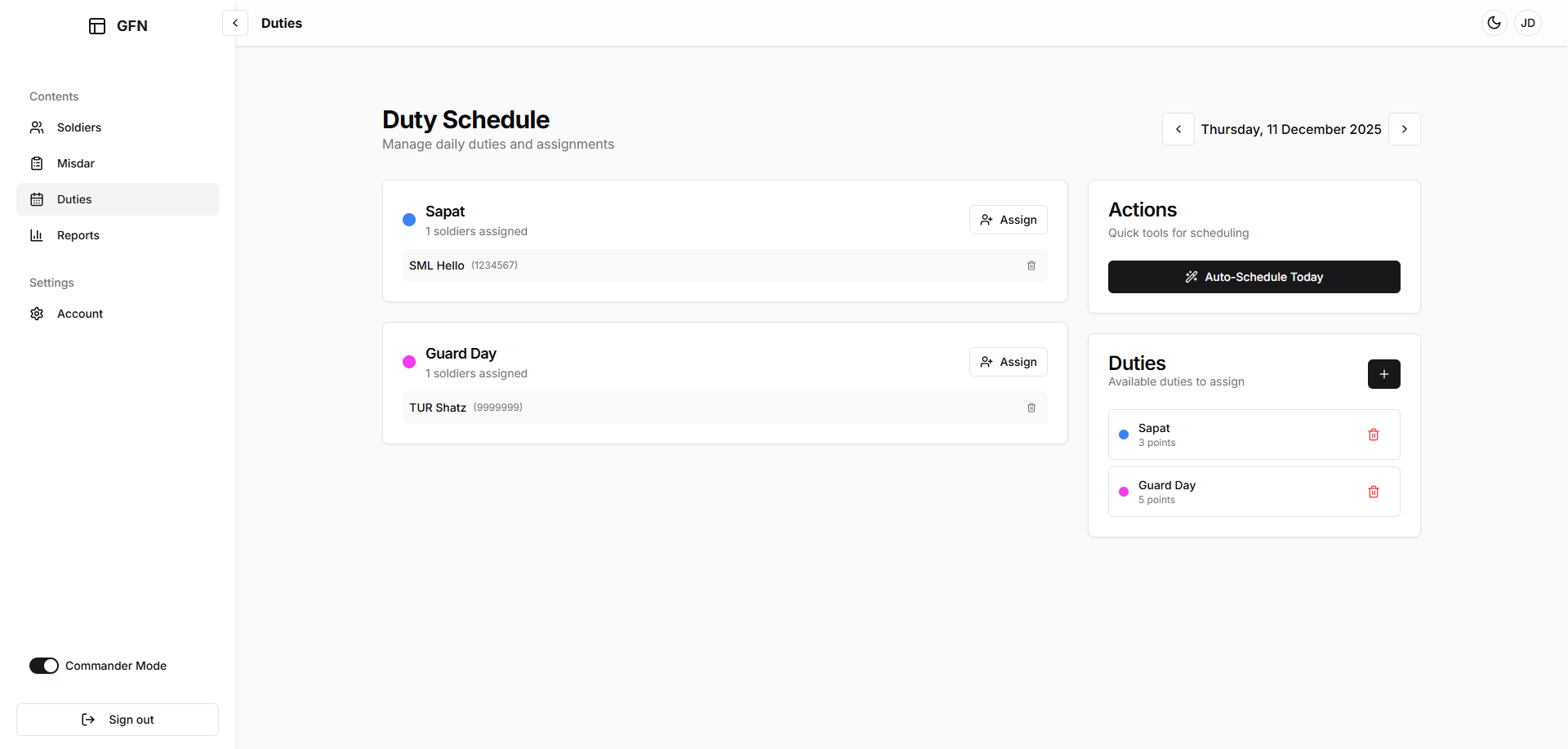Open the JD user avatar menu
1568x749 pixels.
click(1528, 23)
